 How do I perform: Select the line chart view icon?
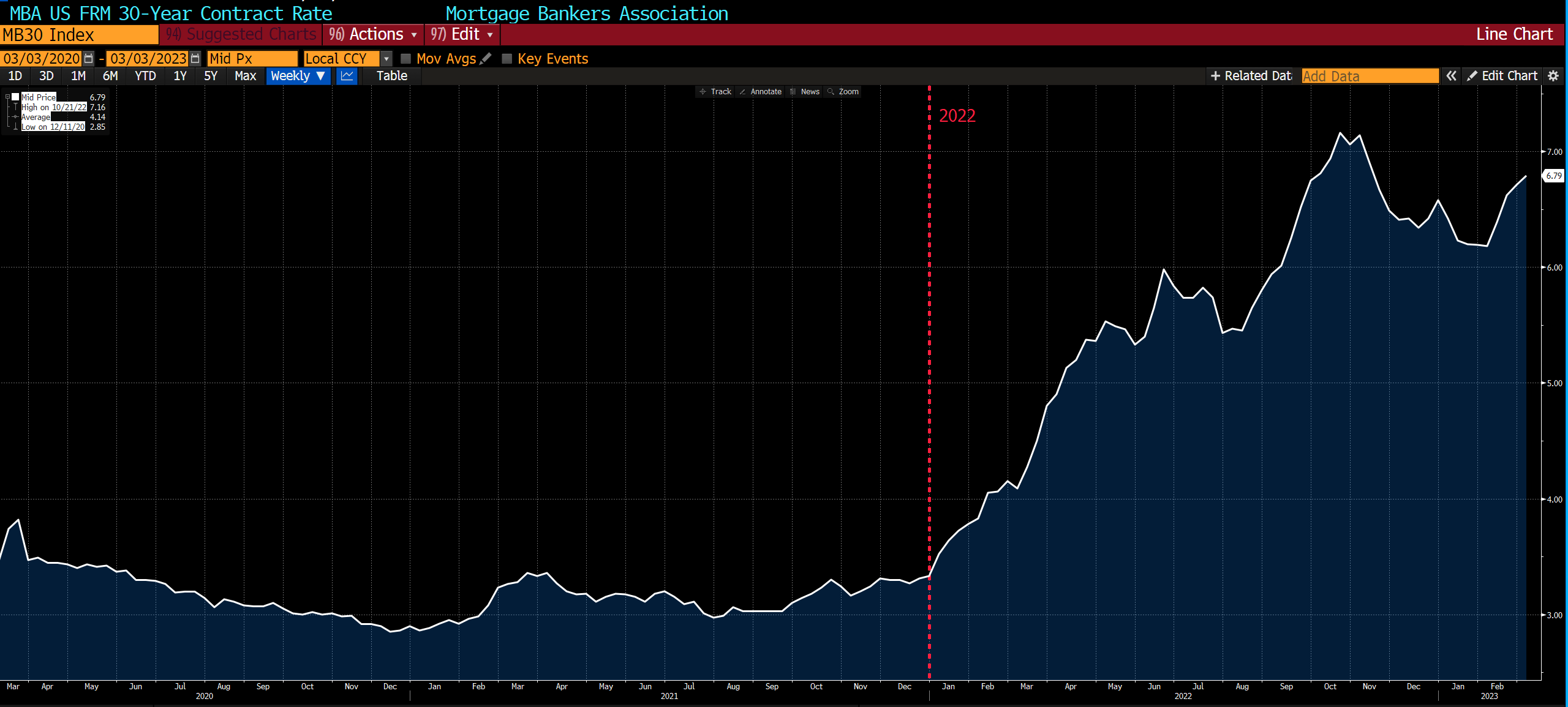click(x=347, y=76)
